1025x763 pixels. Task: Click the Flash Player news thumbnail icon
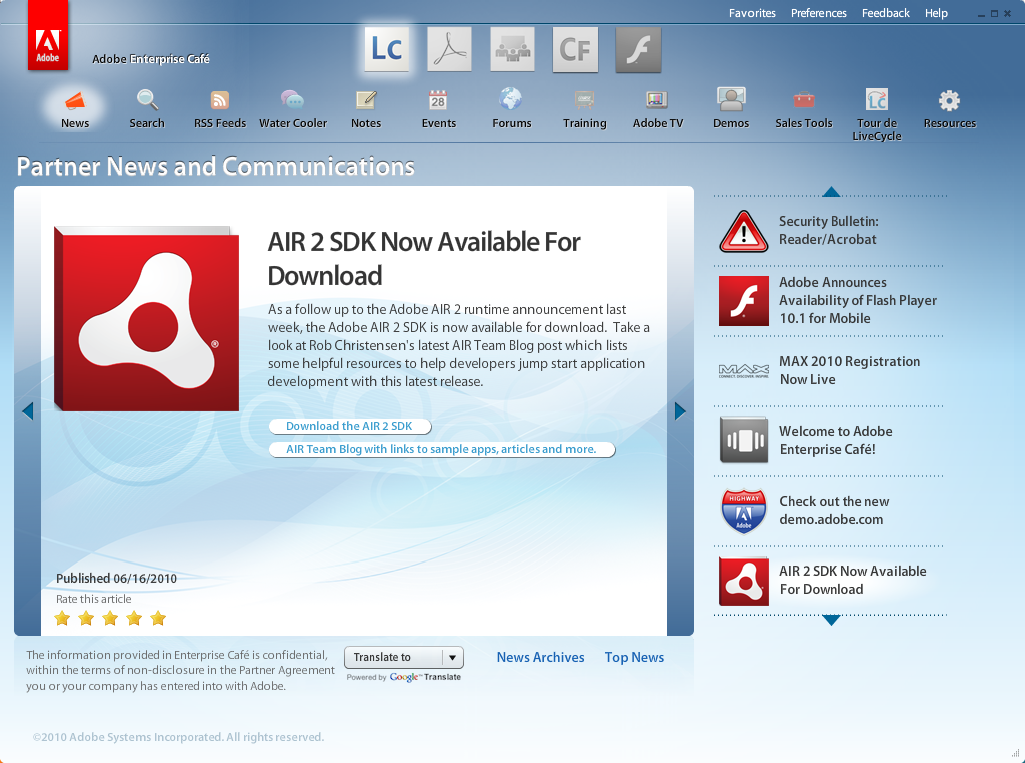click(744, 301)
